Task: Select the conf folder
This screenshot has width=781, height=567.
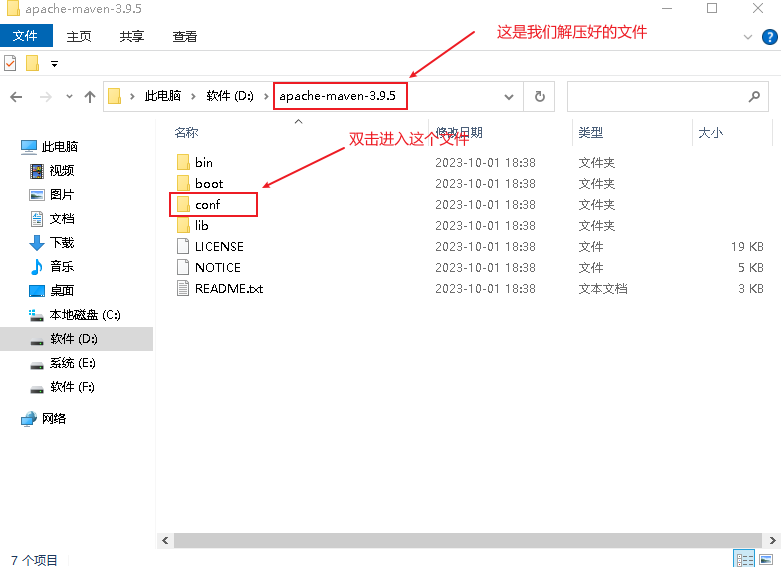Action: 208,204
